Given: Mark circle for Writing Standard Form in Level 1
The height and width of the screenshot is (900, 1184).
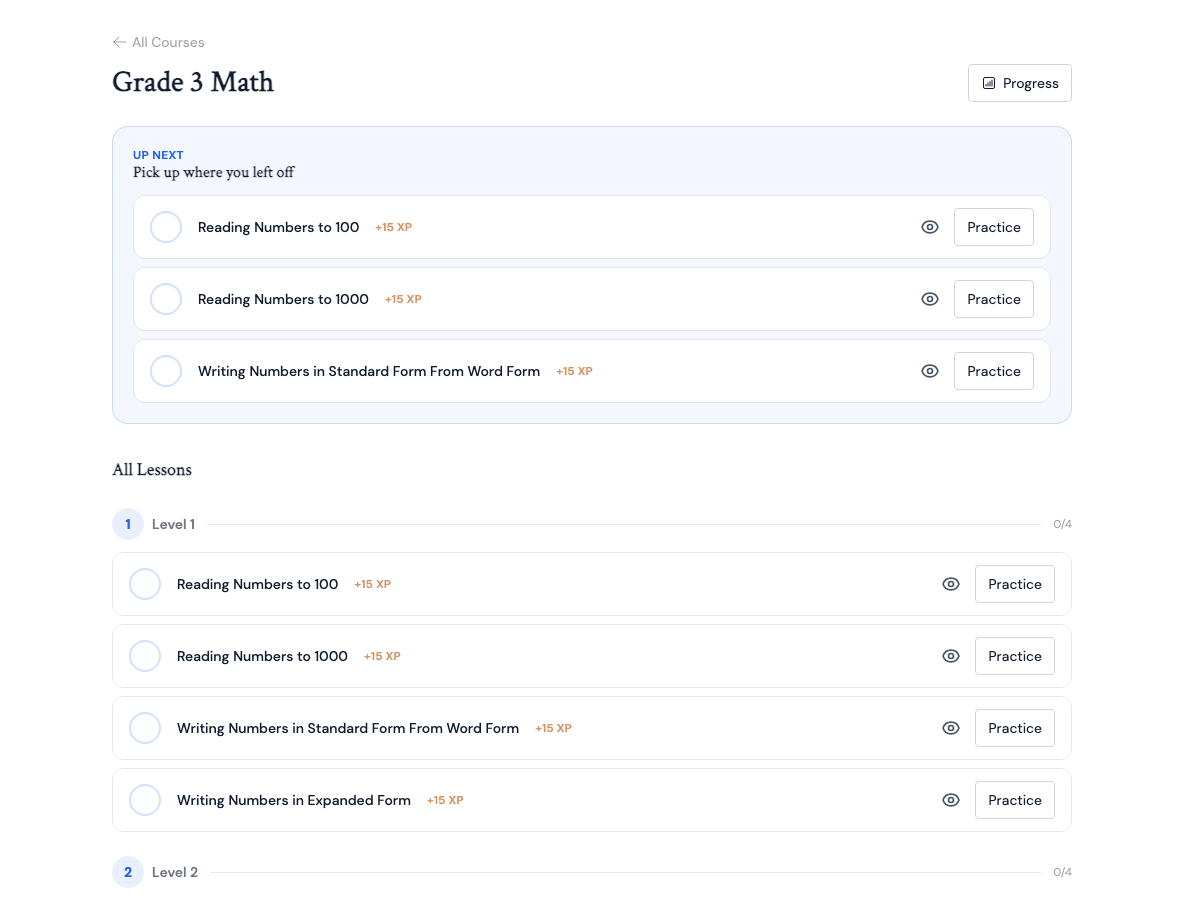Looking at the screenshot, I should 145,728.
